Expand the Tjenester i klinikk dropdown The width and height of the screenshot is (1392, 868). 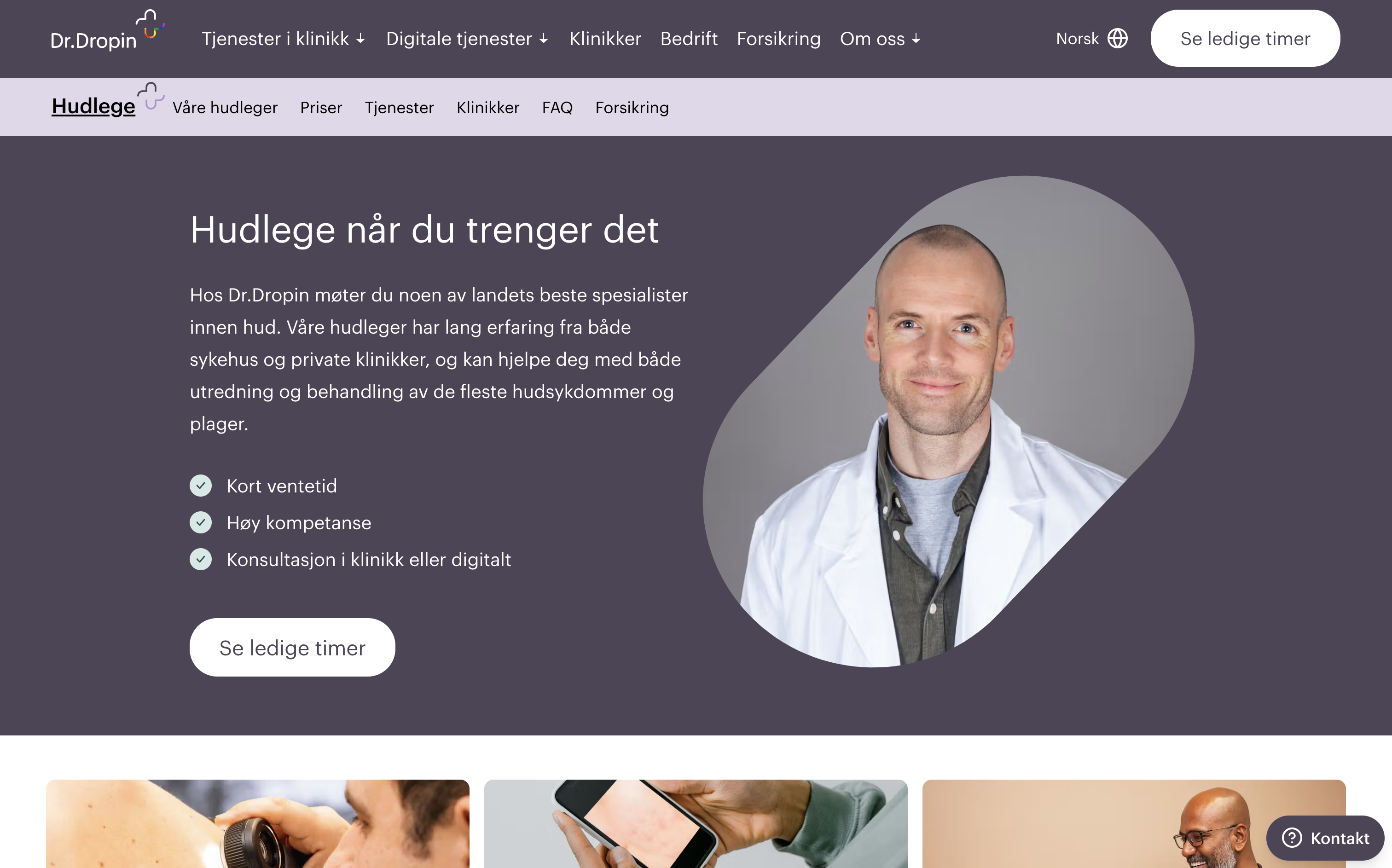tap(283, 39)
